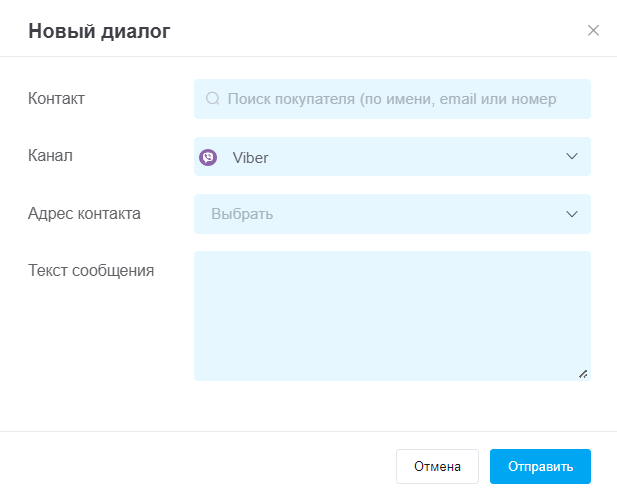Viewport: 617px width, 495px height.
Task: Click the Контакт field label
Action: coord(56,98)
